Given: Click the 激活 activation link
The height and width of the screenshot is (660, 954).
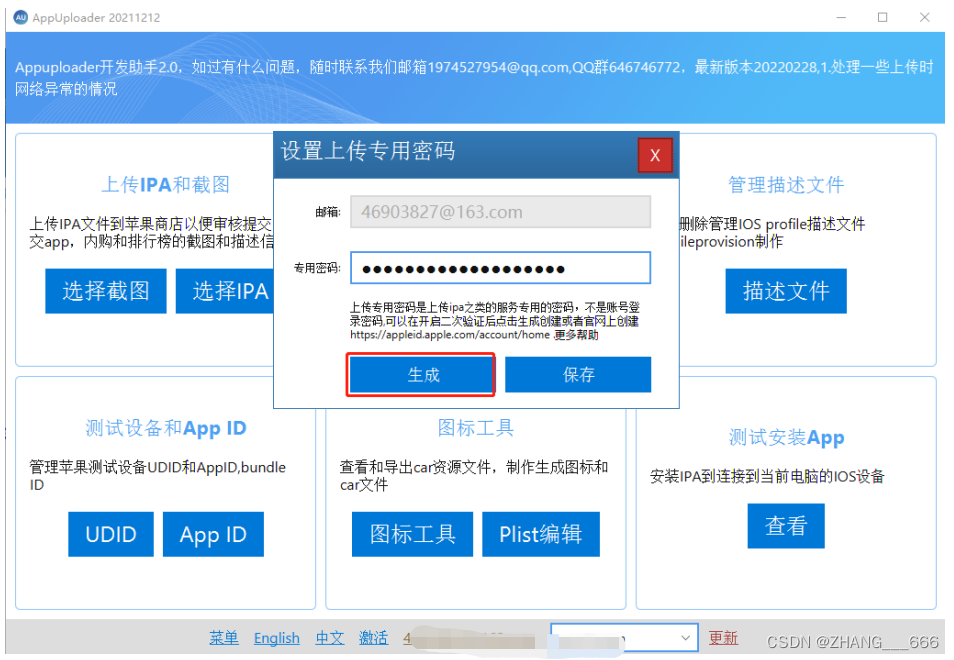Looking at the screenshot, I should 373,637.
